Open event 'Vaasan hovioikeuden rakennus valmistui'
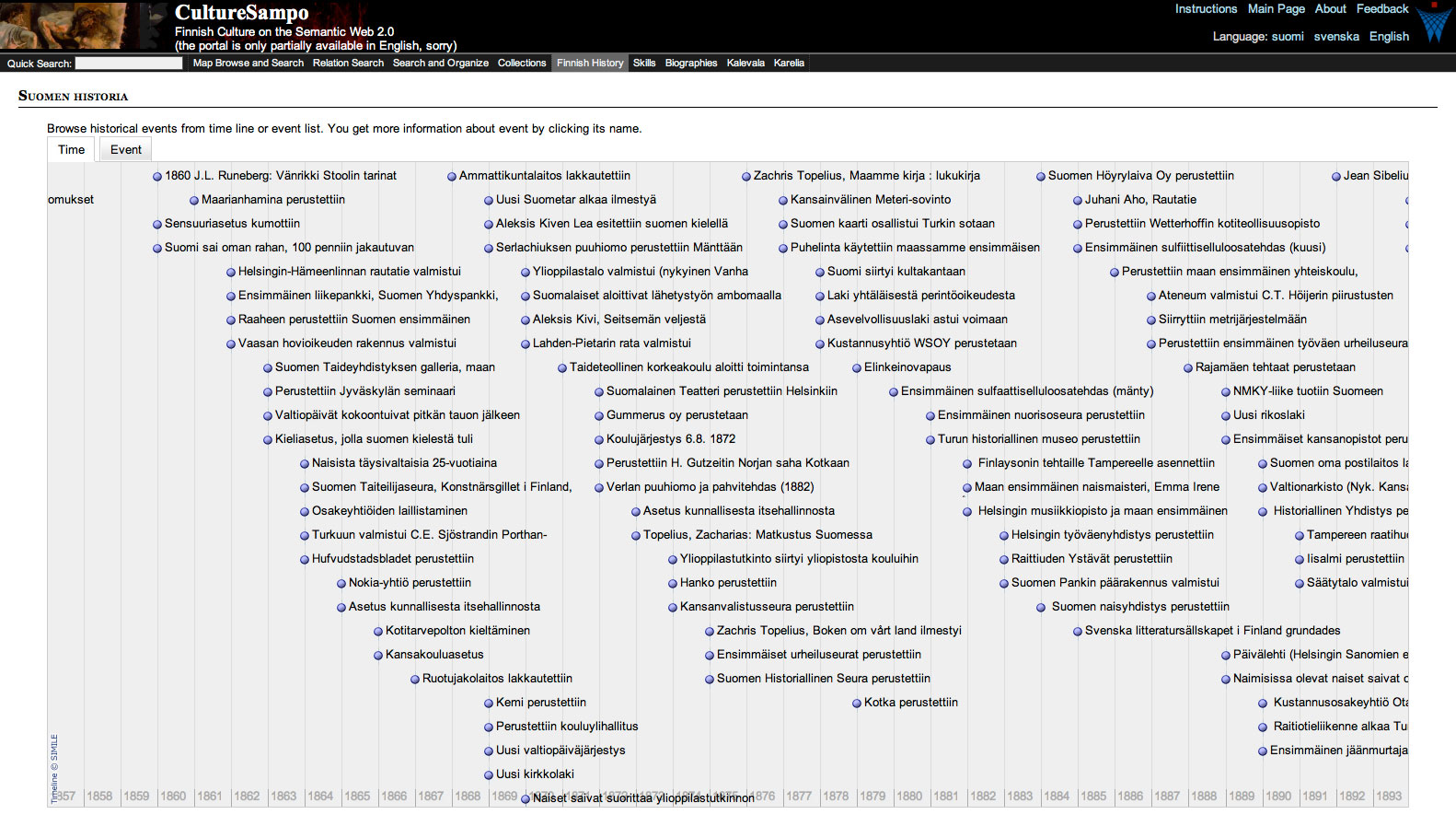 347,343
